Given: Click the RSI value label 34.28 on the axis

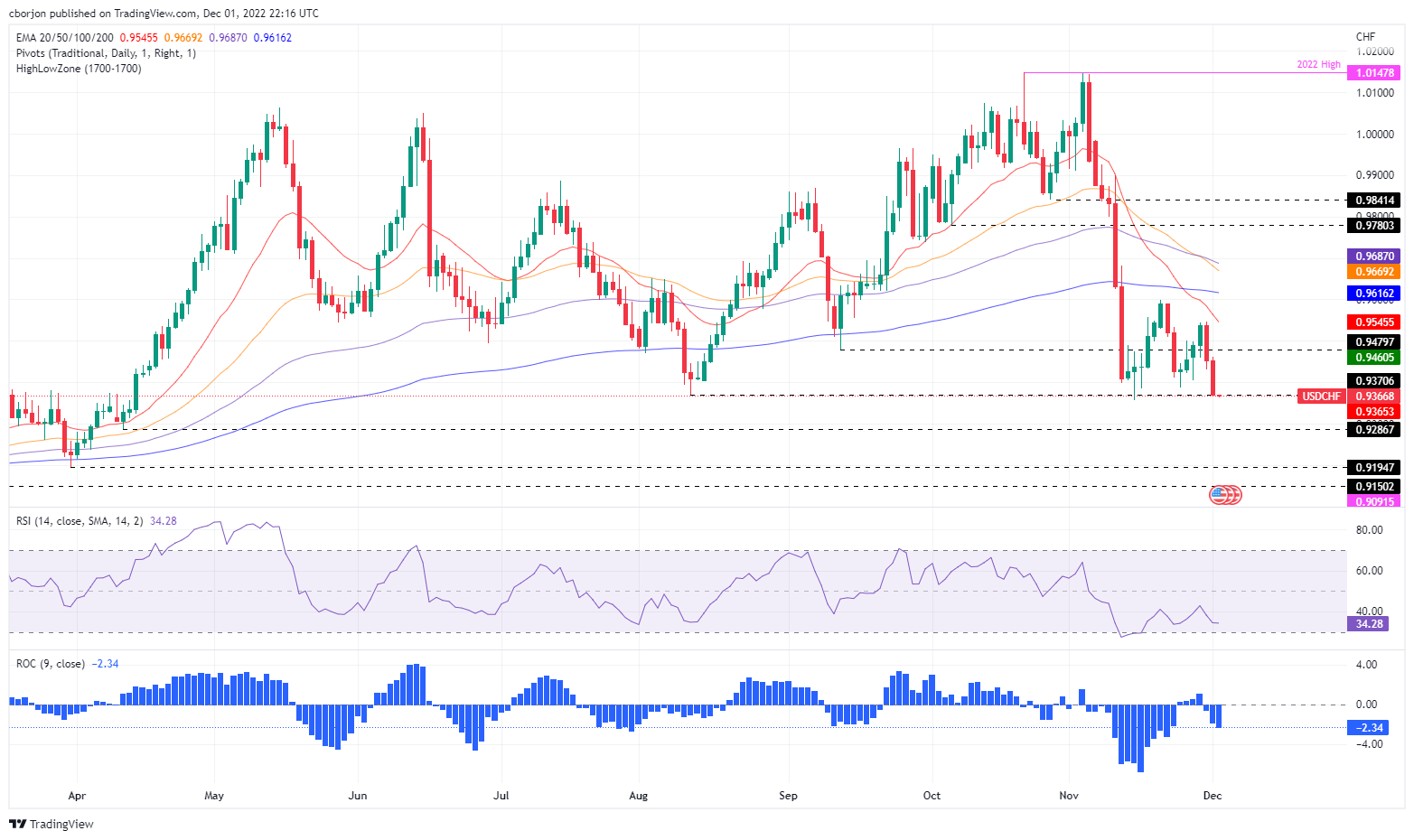Looking at the screenshot, I should [1368, 624].
